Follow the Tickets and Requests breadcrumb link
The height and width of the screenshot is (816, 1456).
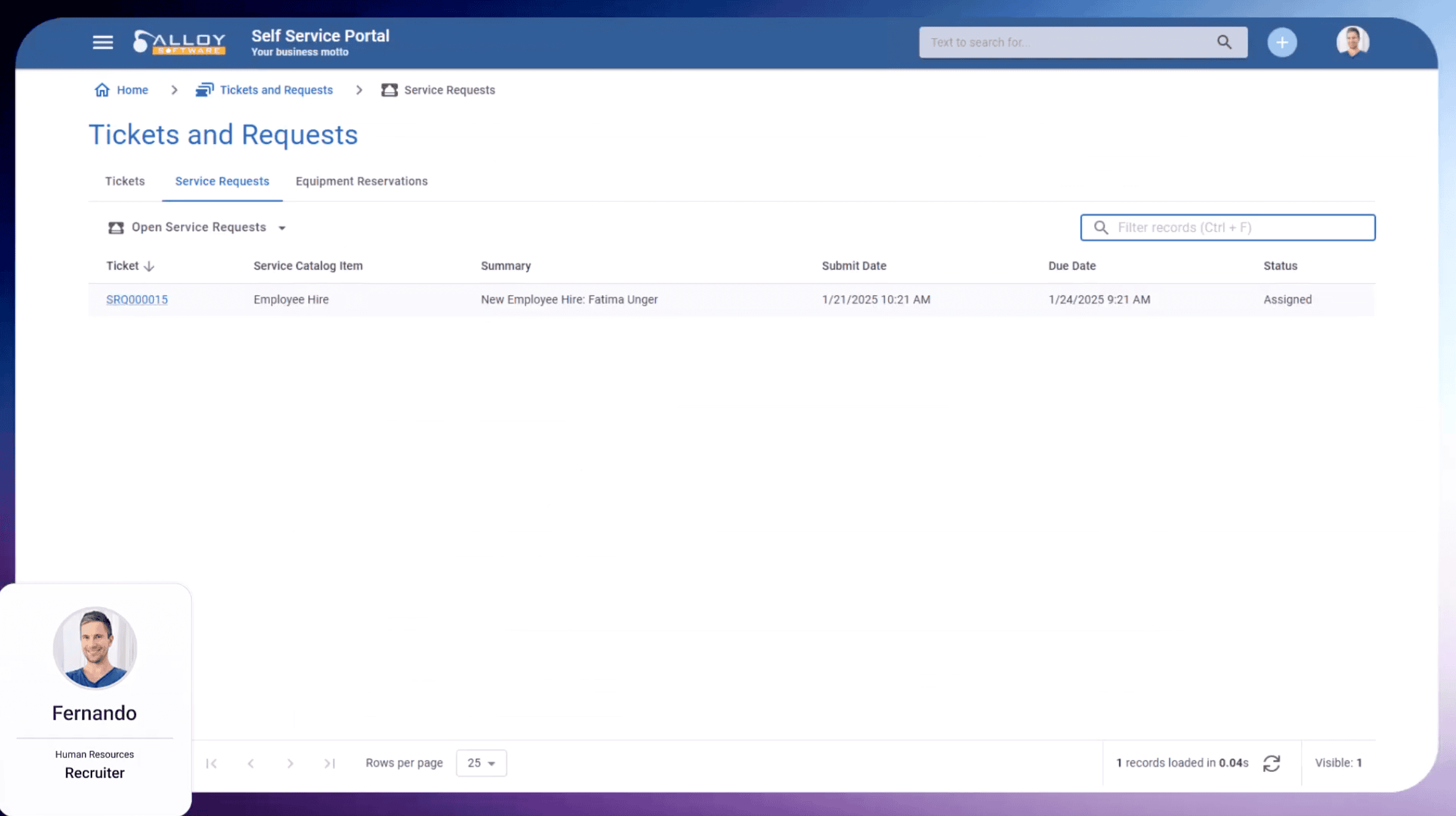pos(277,90)
